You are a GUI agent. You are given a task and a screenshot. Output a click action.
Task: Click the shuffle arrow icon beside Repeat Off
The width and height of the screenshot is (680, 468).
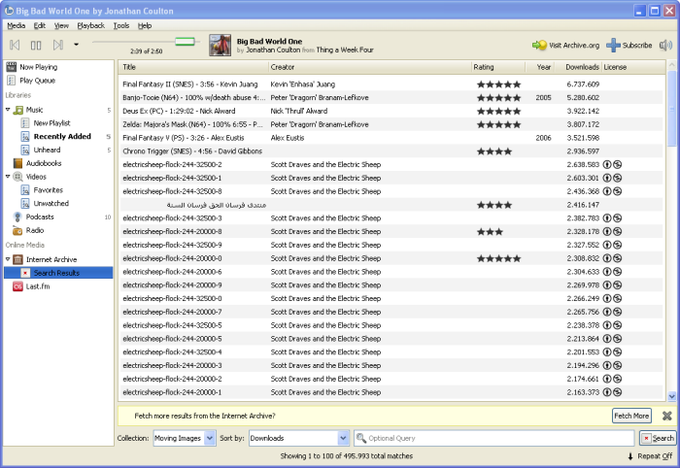(x=630, y=456)
